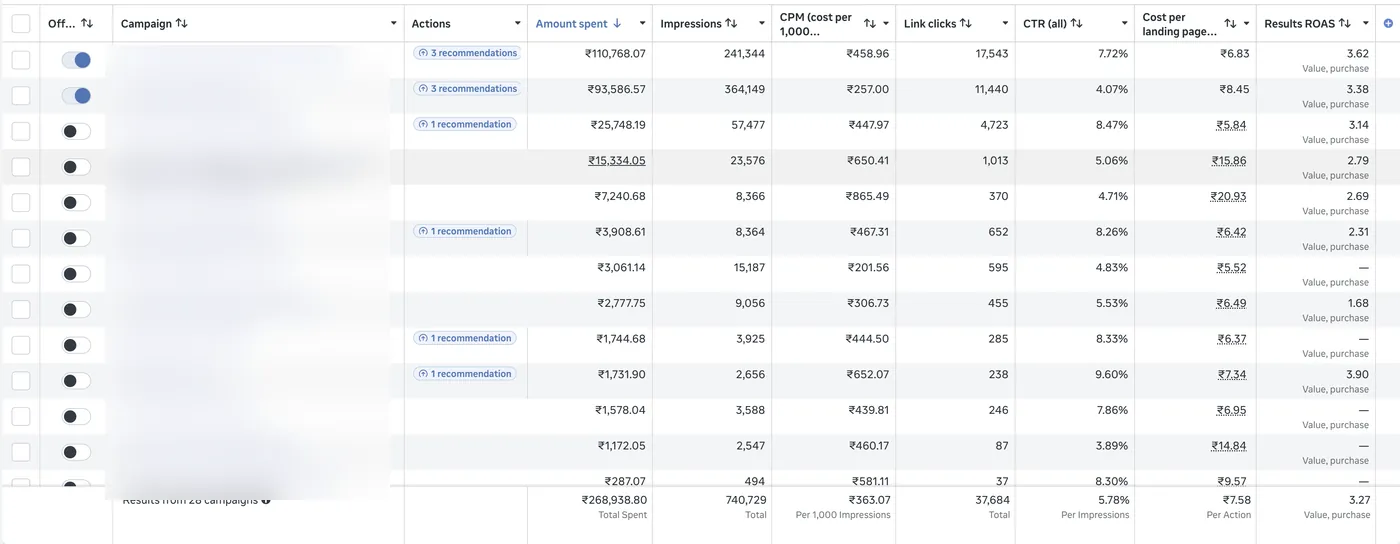Viewport: 1400px width, 544px height.
Task: Click the ₹865.49 CPM value
Action: [x=867, y=196]
